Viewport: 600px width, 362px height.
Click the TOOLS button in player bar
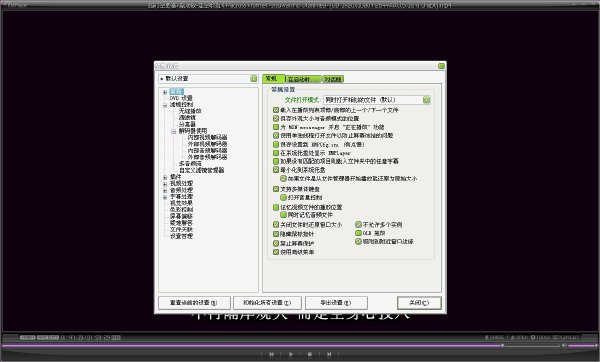click(540, 338)
